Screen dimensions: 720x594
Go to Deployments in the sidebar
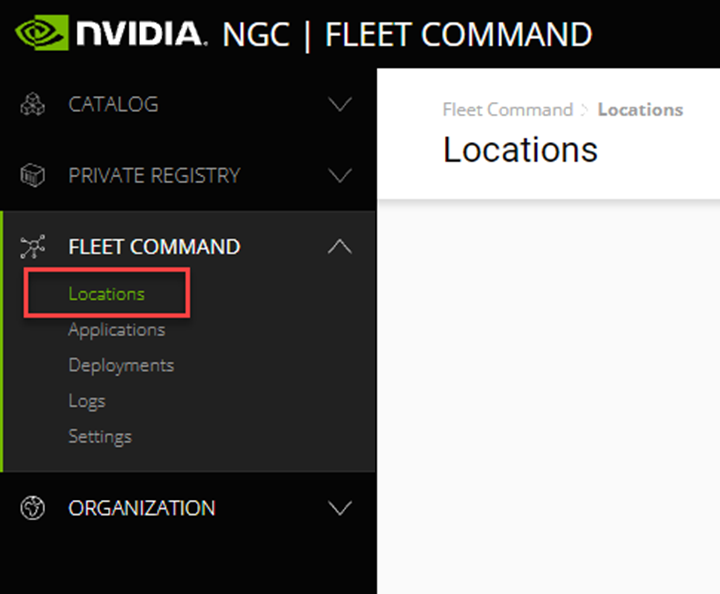[x=121, y=365]
